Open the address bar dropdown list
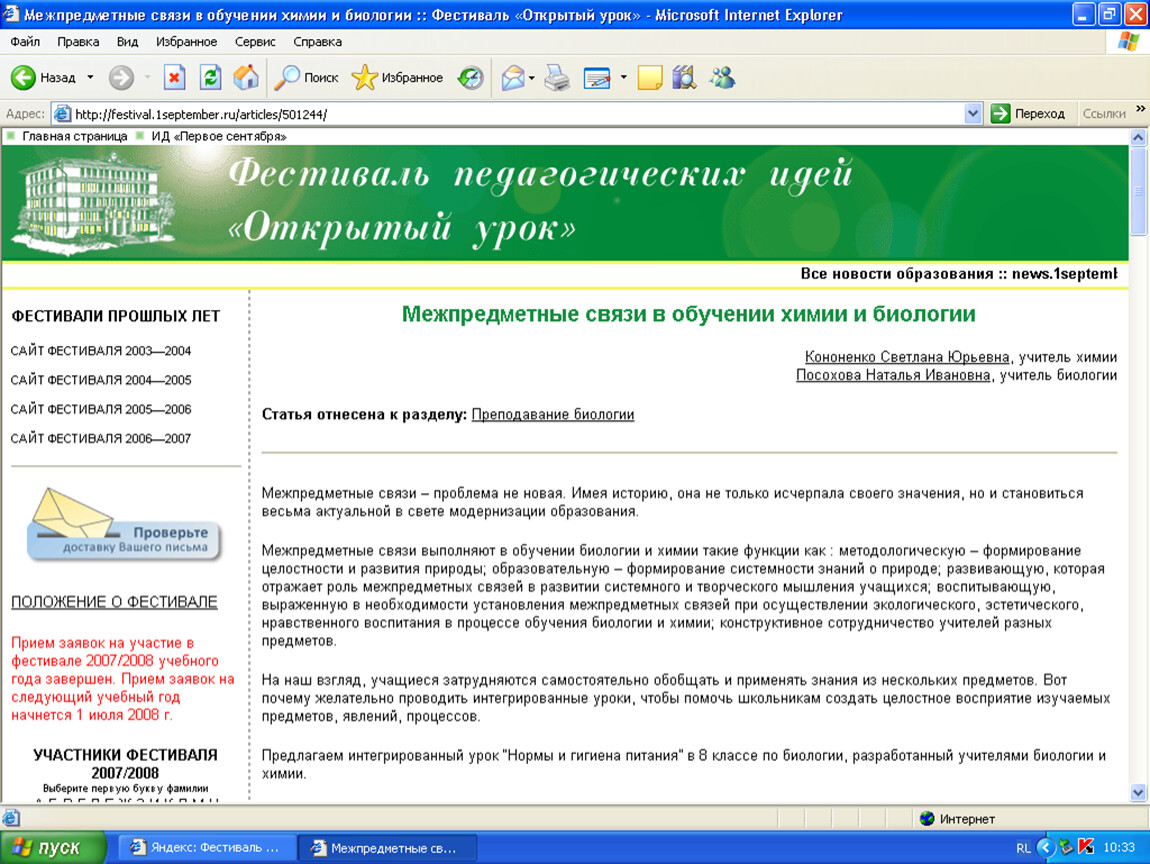This screenshot has height=864, width=1150. click(973, 114)
